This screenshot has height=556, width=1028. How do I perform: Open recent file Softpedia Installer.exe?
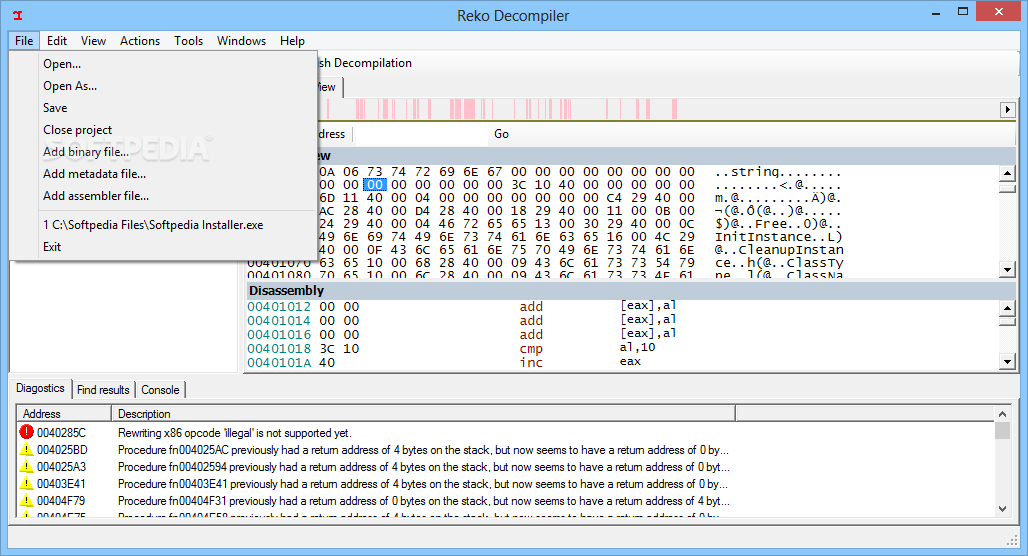tap(164, 225)
